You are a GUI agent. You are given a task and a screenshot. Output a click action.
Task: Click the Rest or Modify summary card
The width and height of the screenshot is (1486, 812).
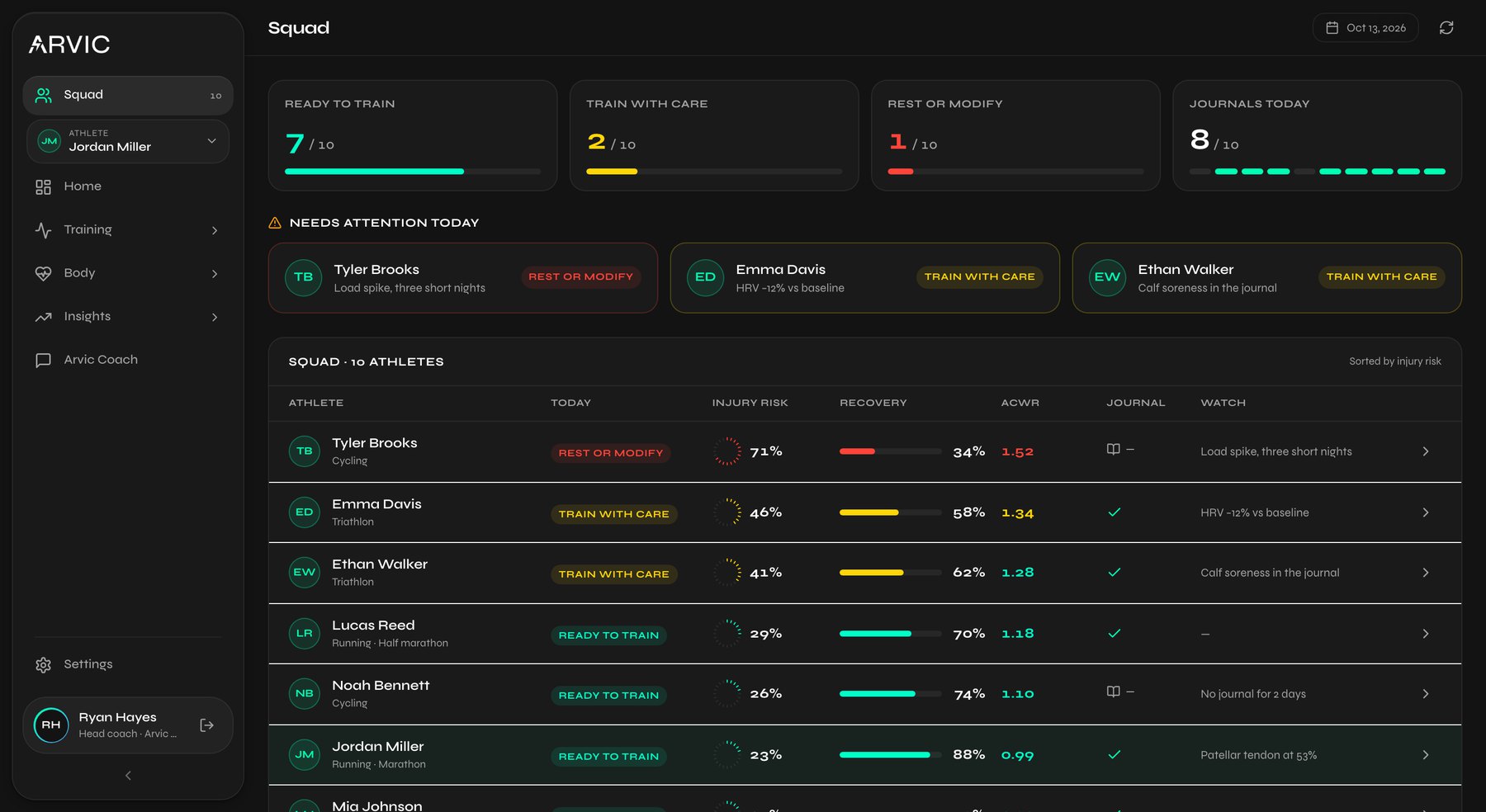coord(1015,135)
